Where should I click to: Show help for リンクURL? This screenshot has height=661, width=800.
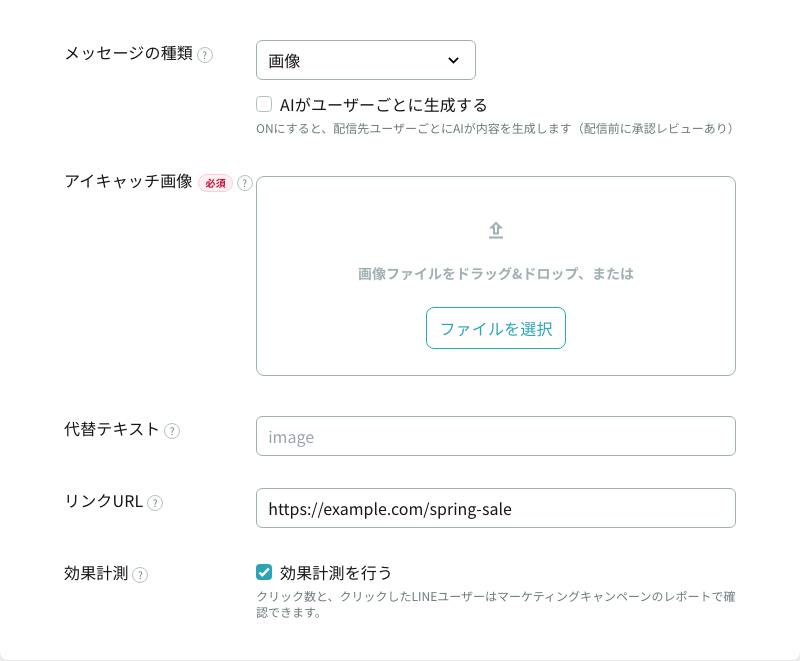click(x=155, y=503)
